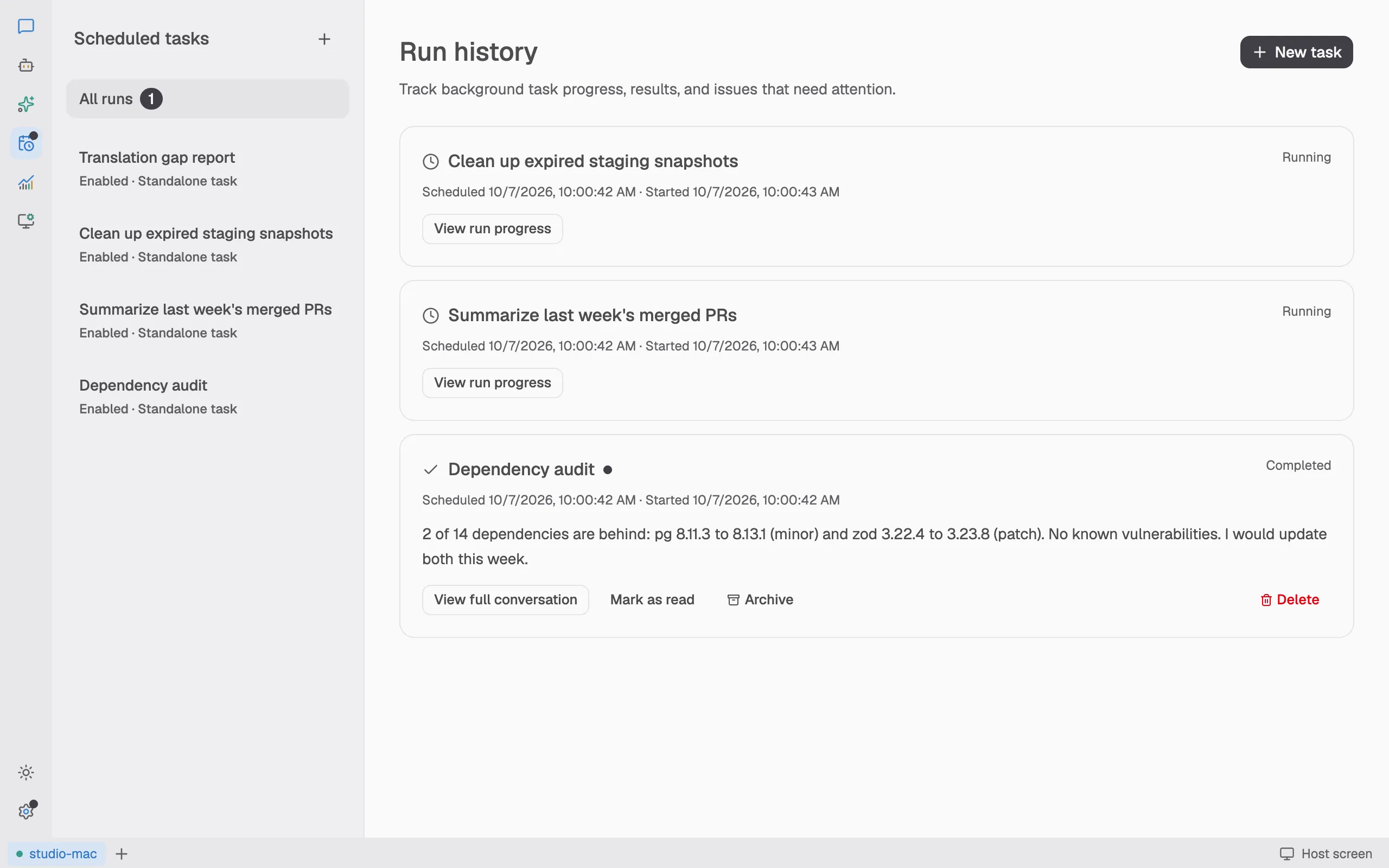Click the New task button
Image resolution: width=1389 pixels, height=868 pixels.
(x=1296, y=52)
